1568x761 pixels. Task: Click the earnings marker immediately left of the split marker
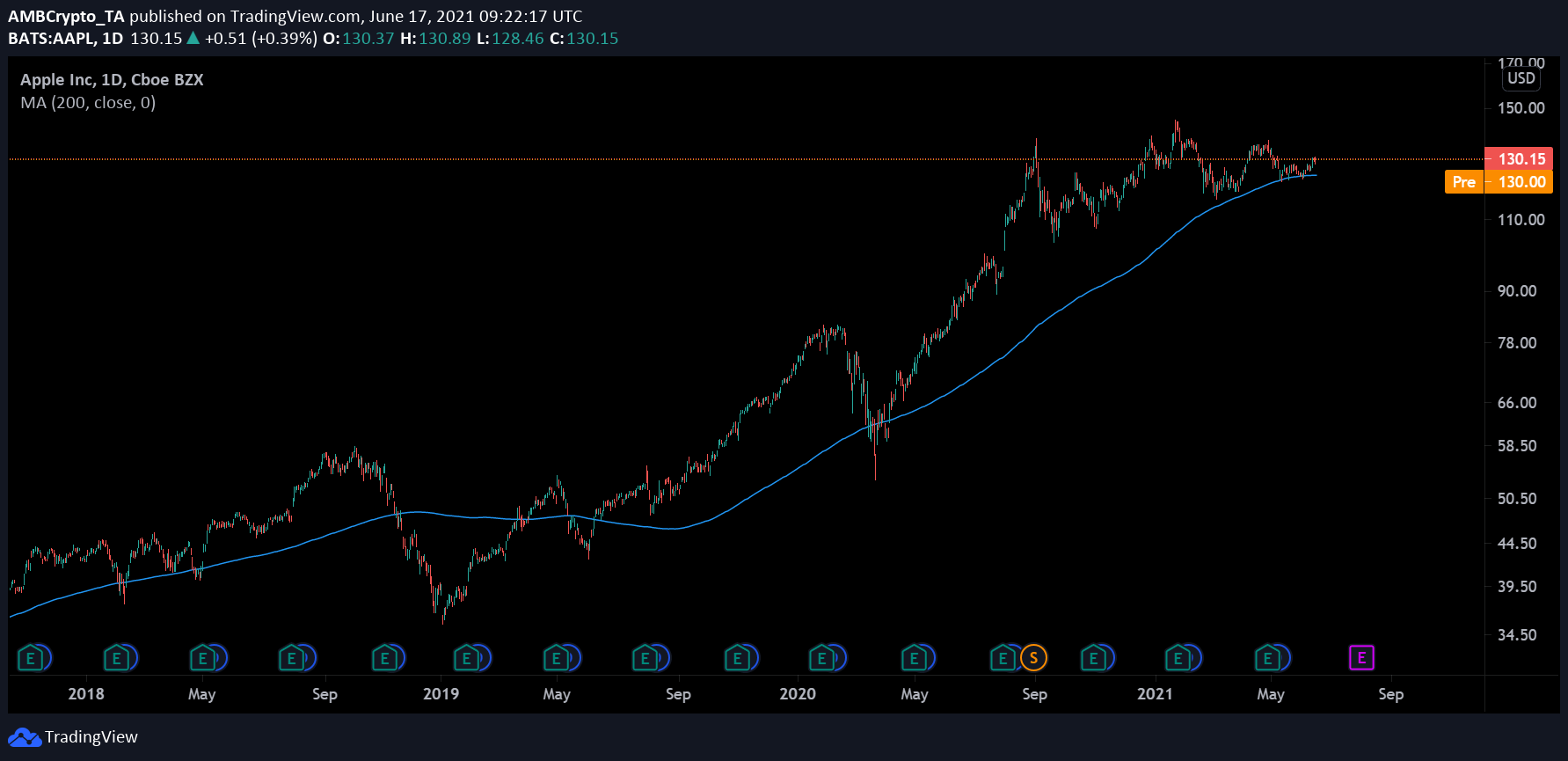coord(1003,658)
